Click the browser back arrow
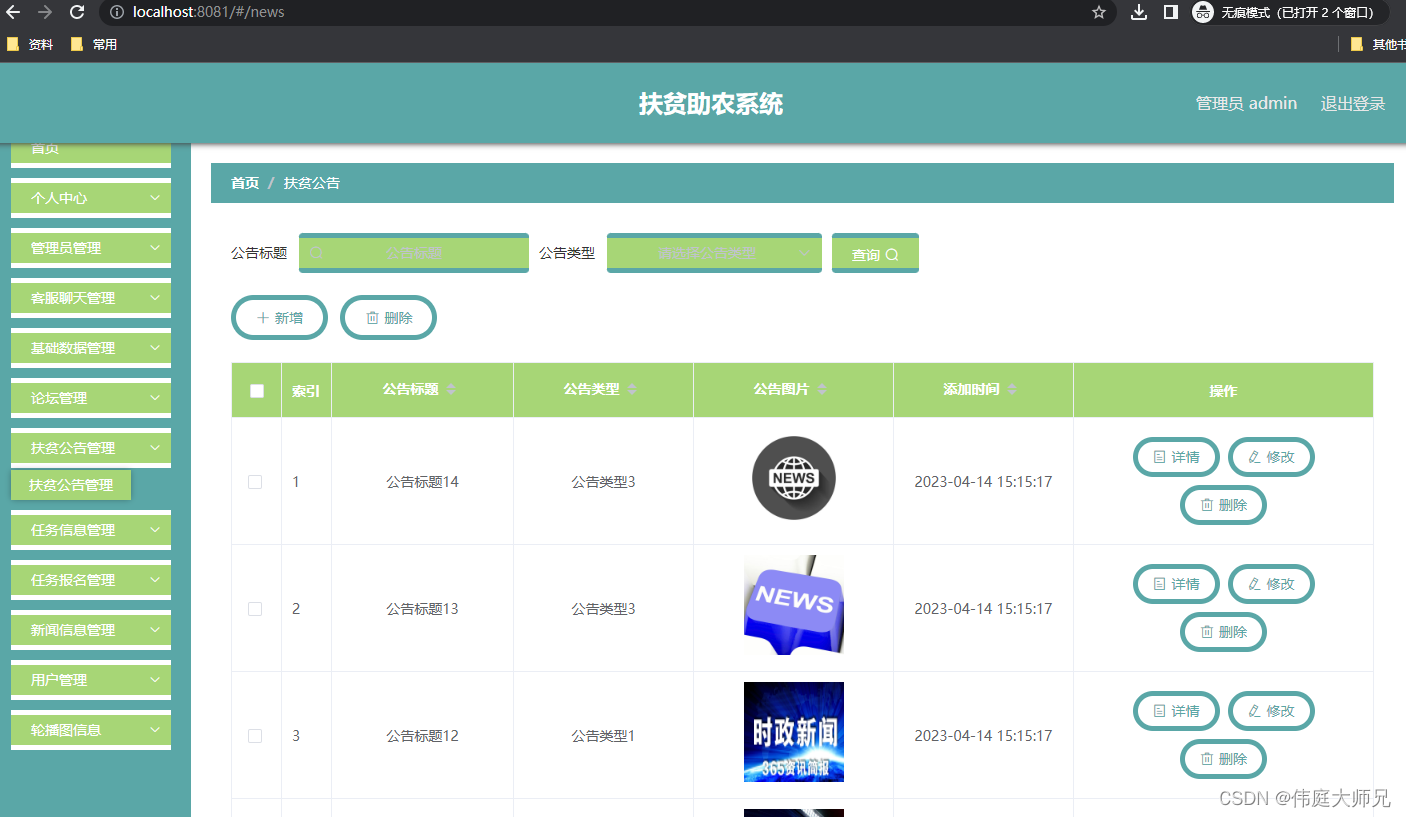1406x817 pixels. click(x=13, y=12)
